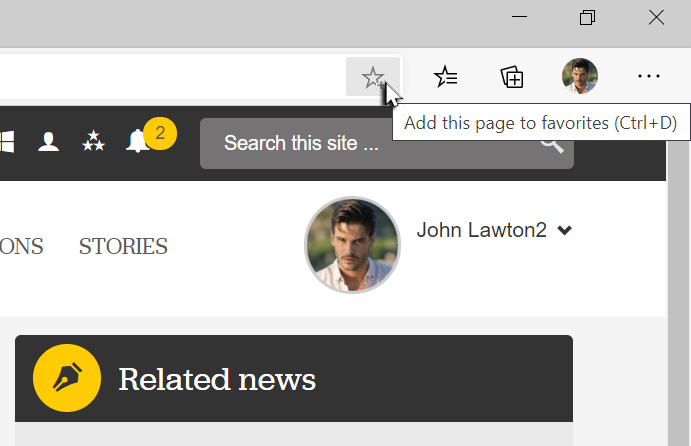691x446 pixels.
Task: Click the yellow pen nib icon
Action: click(x=67, y=379)
